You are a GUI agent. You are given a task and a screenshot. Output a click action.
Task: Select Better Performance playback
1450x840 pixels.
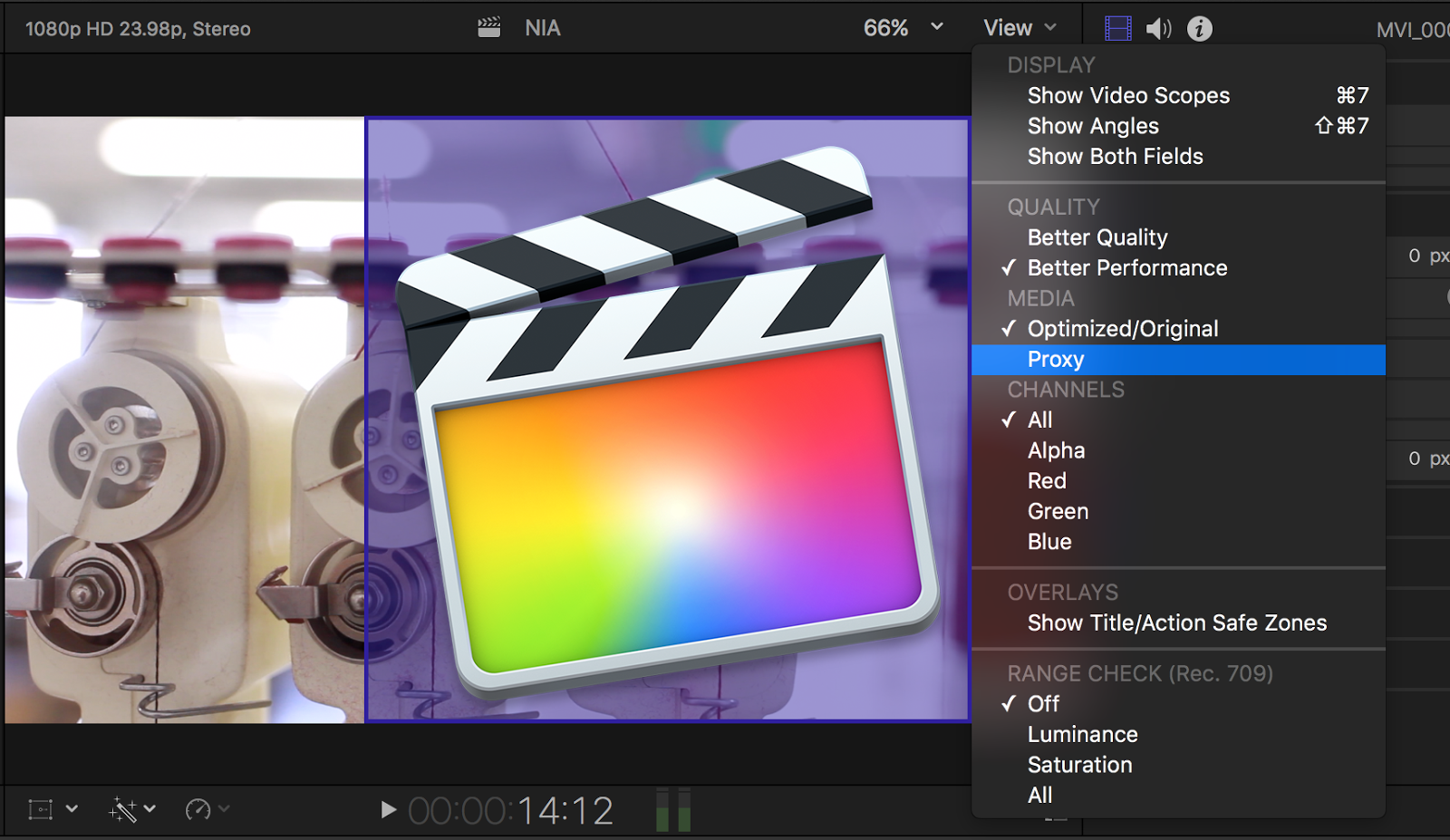[x=1178, y=268]
